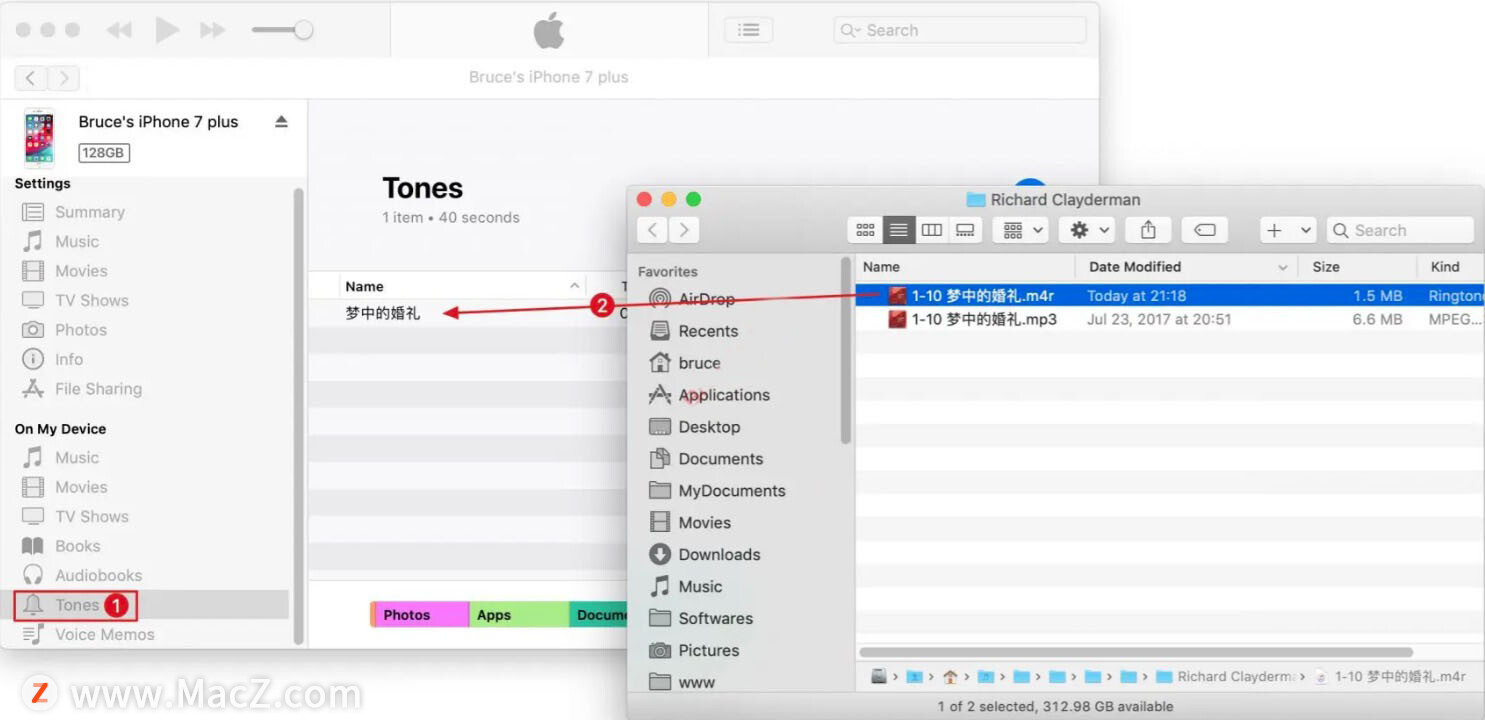Open Finder action gear menu
1485x720 pixels.
tap(1087, 230)
